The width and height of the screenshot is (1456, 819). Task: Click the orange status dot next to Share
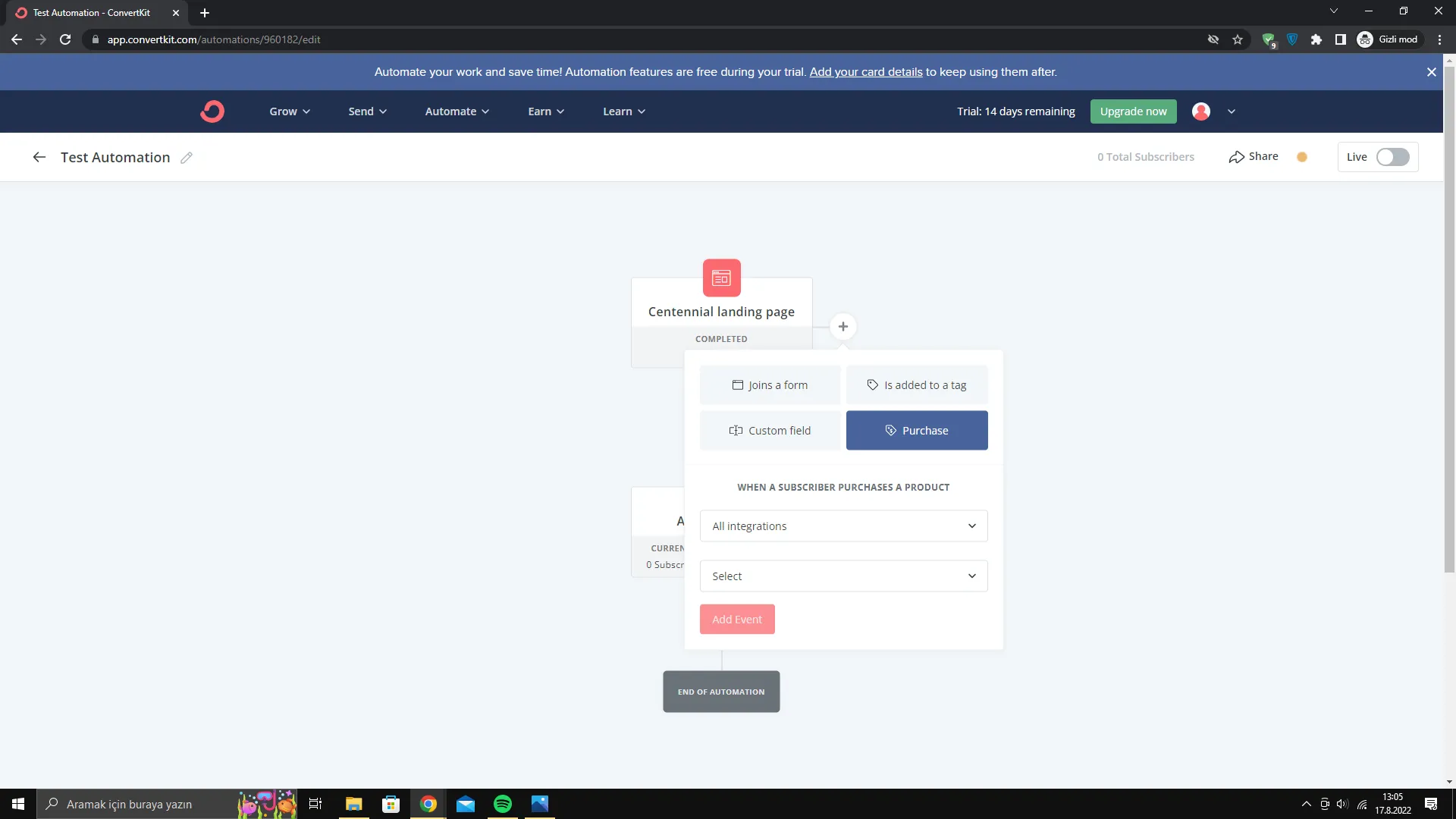(1302, 157)
